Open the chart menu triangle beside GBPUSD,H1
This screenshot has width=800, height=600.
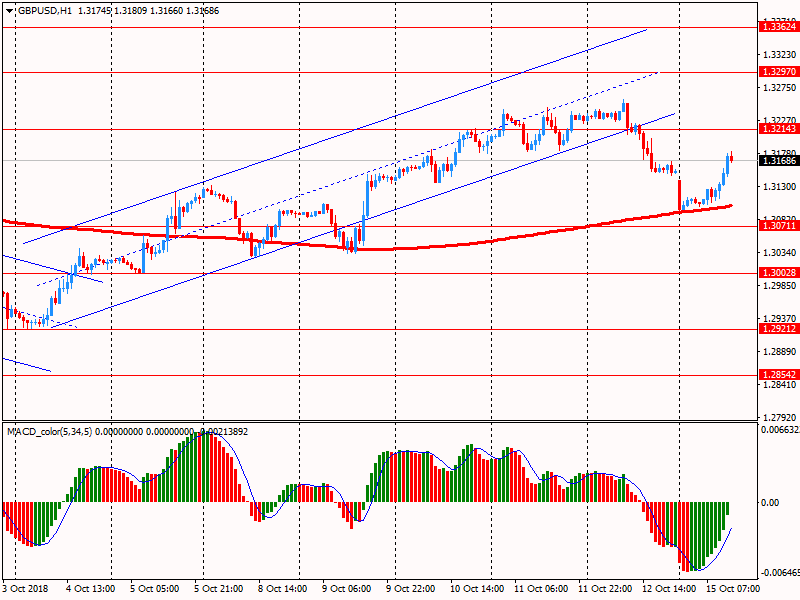tap(10, 11)
